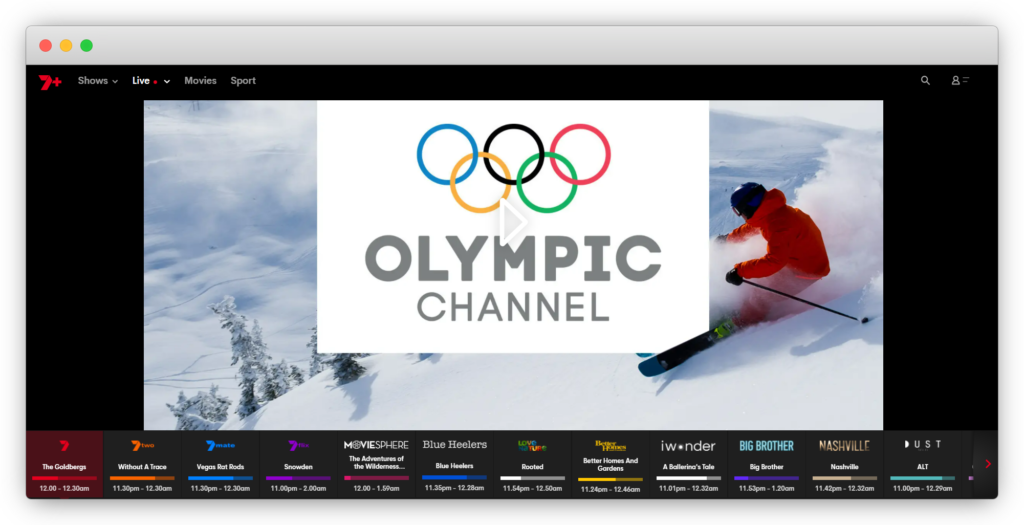1024x525 pixels.
Task: Select the Better Homes channel logo
Action: coord(610,445)
